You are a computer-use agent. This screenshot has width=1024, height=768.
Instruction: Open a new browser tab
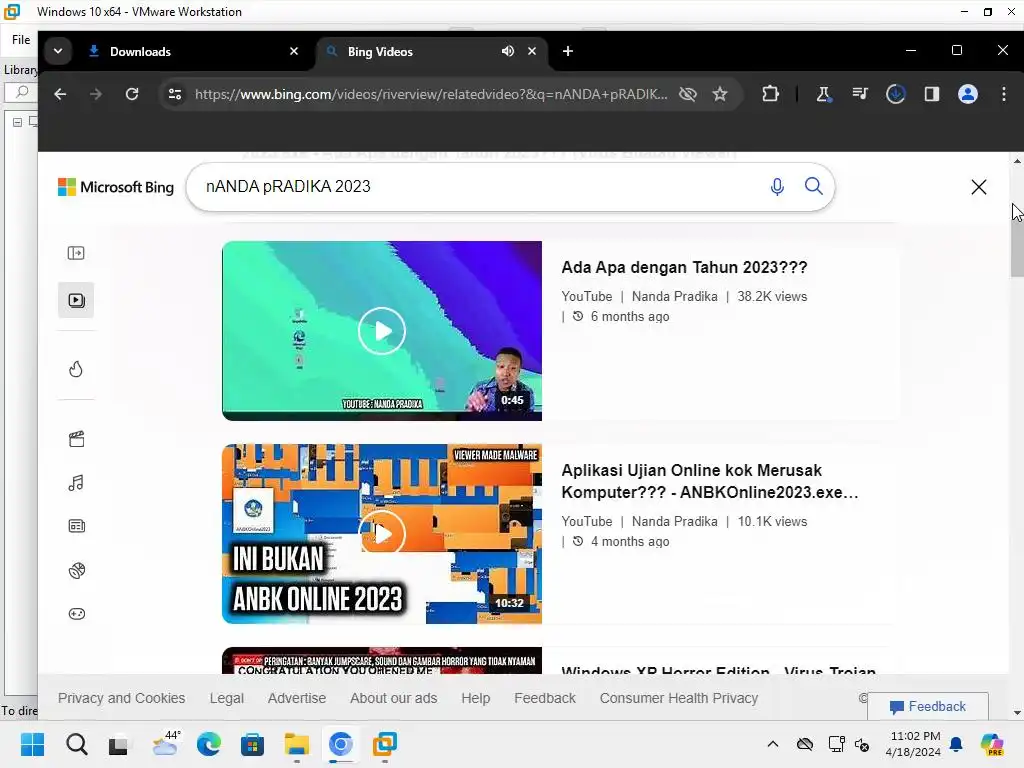(x=568, y=52)
